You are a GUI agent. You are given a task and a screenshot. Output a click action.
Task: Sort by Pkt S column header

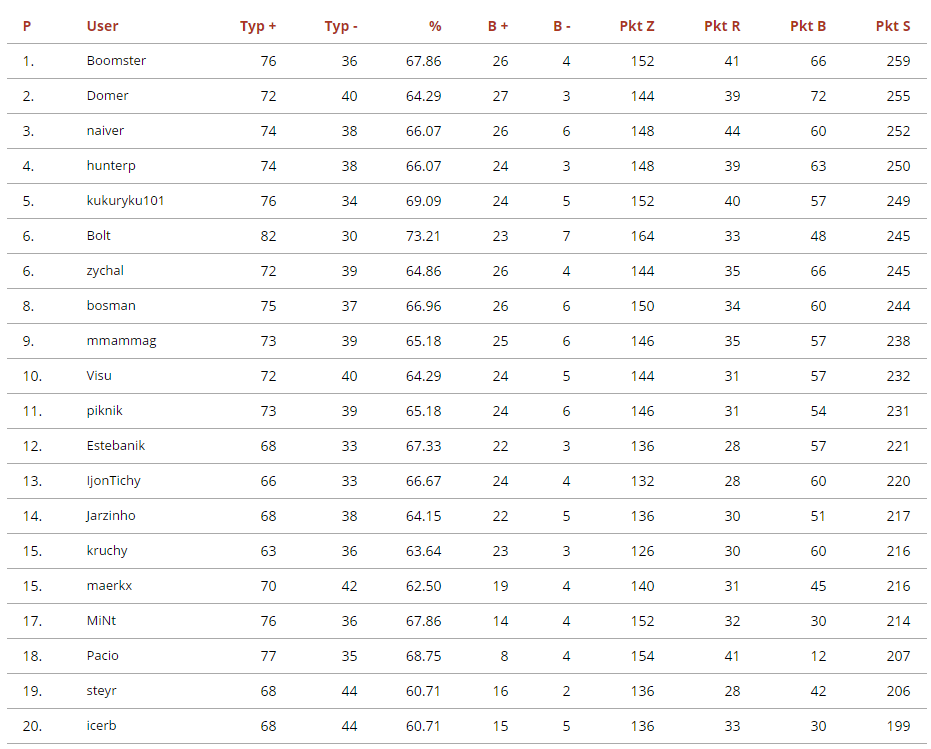coord(892,26)
